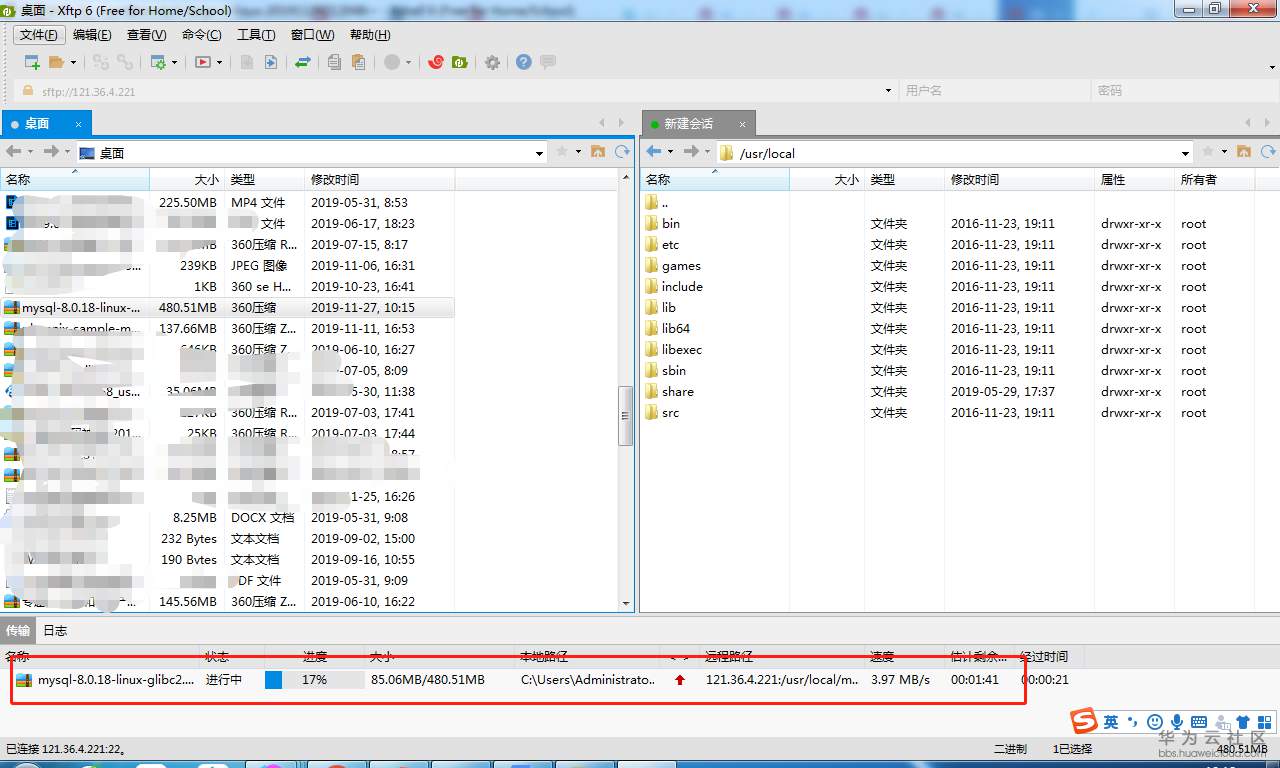Select the remote lib64 folder
The width and height of the screenshot is (1280, 768).
tap(676, 329)
